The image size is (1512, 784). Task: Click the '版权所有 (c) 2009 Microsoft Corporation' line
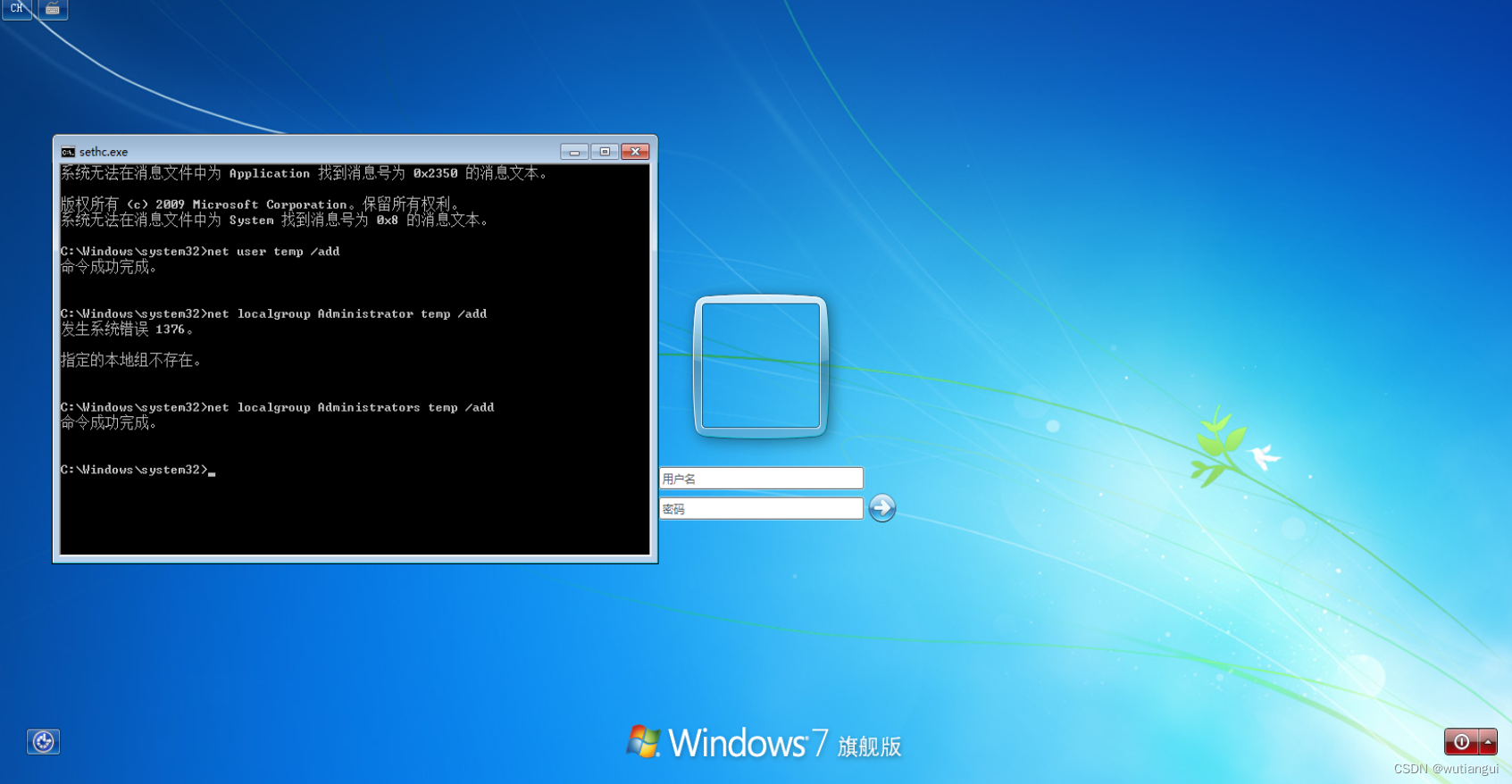tap(261, 204)
